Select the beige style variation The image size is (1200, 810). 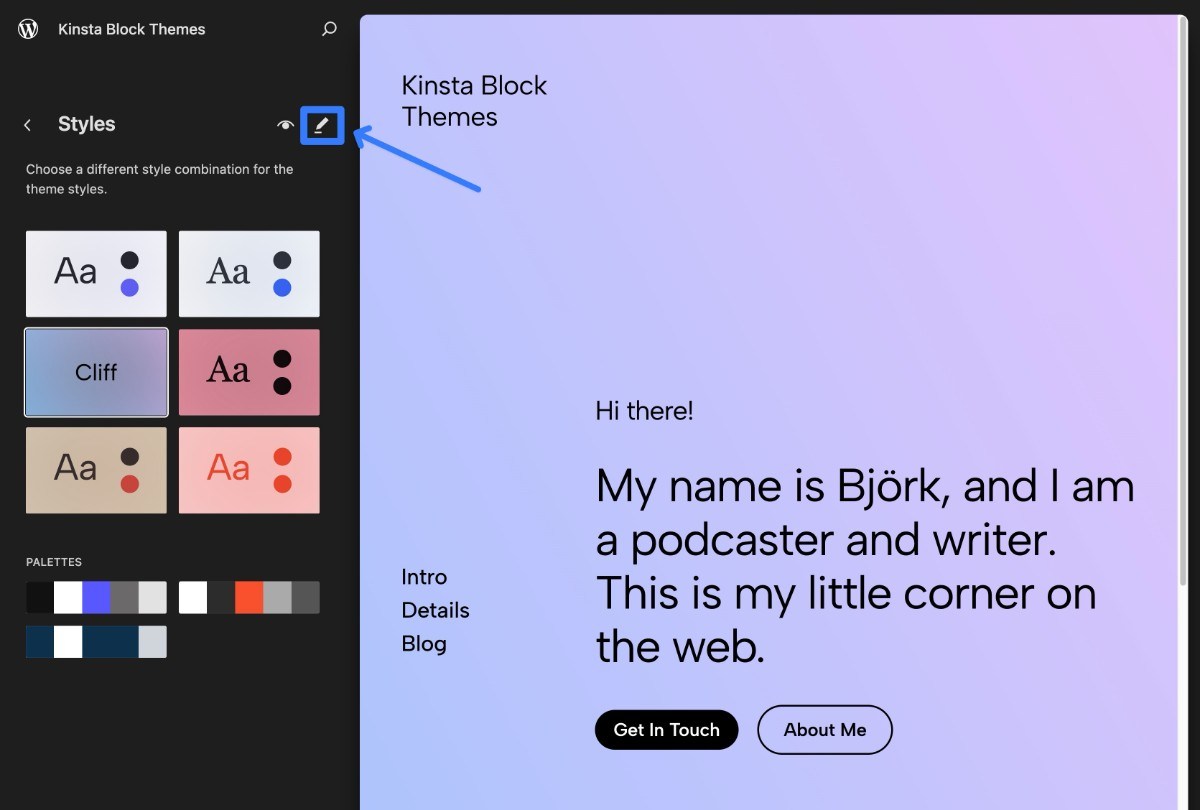tap(96, 470)
